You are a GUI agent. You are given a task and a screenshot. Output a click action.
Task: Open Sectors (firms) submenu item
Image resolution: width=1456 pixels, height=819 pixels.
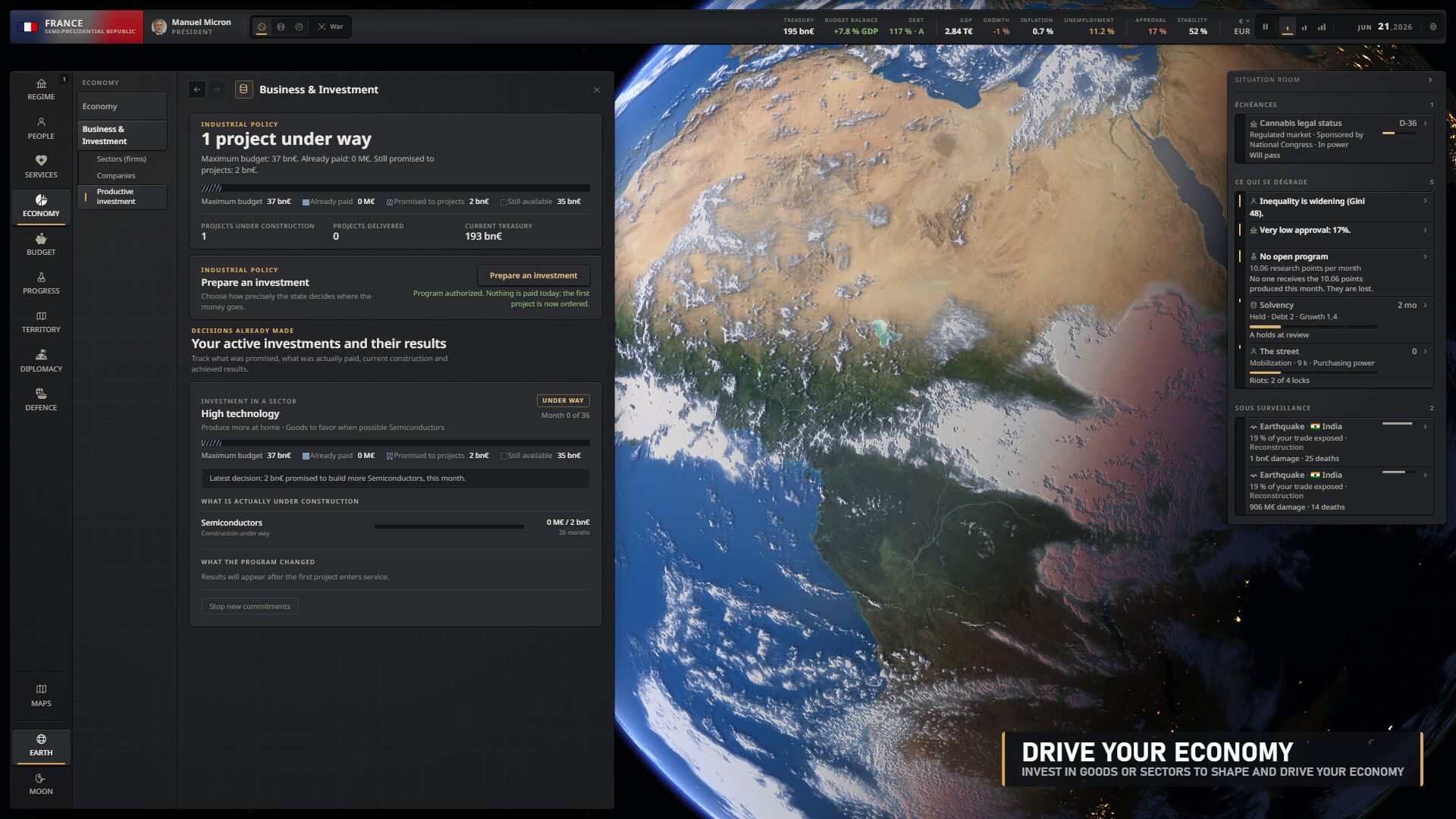pos(121,159)
